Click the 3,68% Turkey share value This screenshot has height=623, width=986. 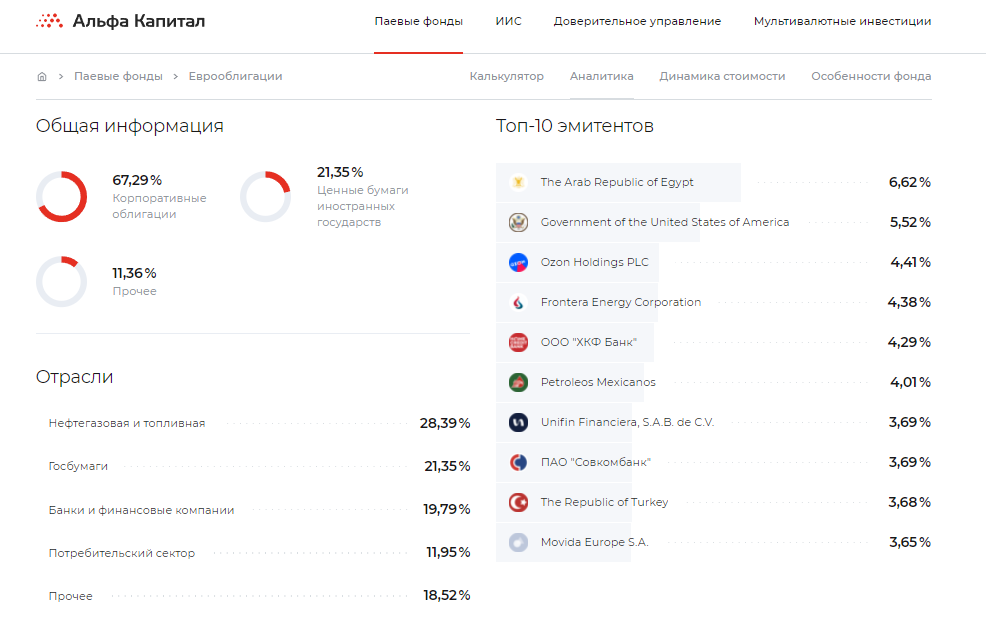click(x=910, y=502)
